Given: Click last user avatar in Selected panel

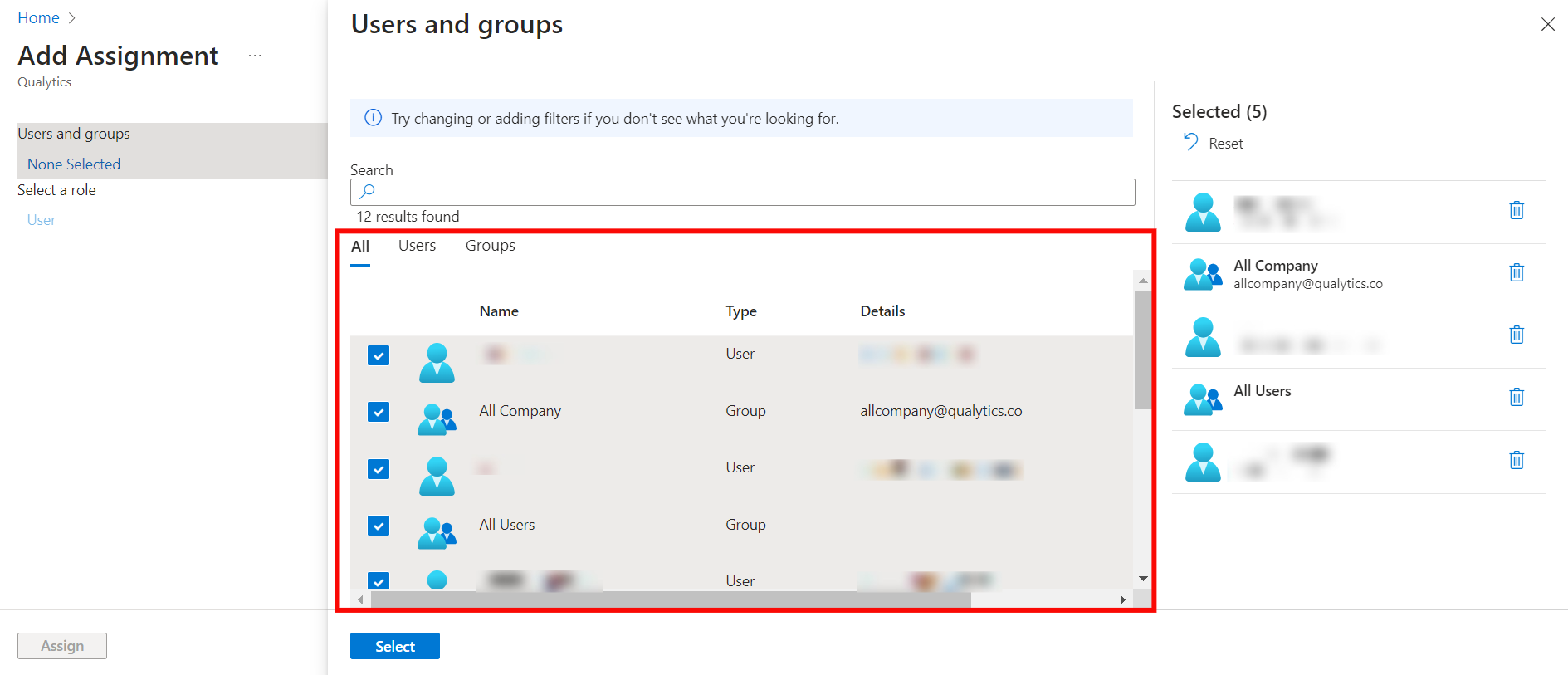Looking at the screenshot, I should tap(1203, 462).
